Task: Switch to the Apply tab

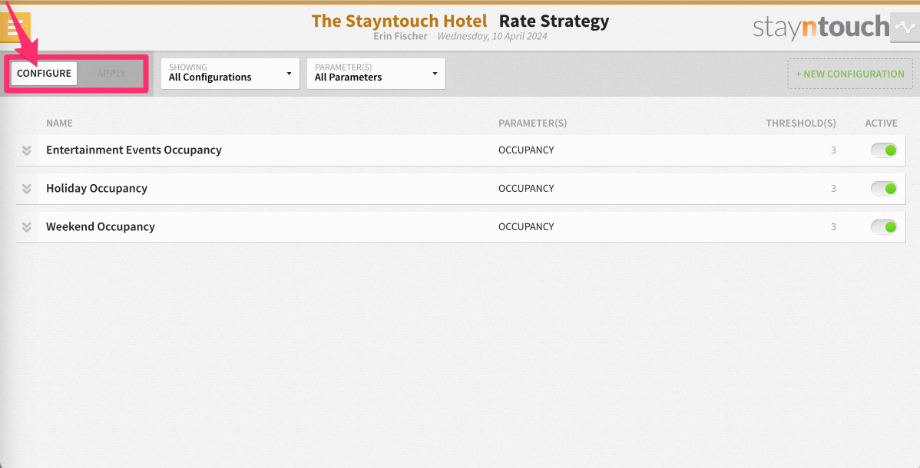Action: coord(111,73)
